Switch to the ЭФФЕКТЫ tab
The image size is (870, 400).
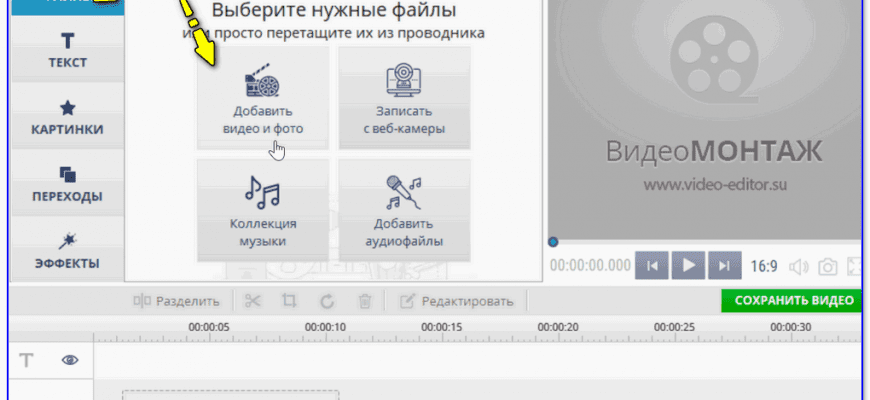(67, 250)
